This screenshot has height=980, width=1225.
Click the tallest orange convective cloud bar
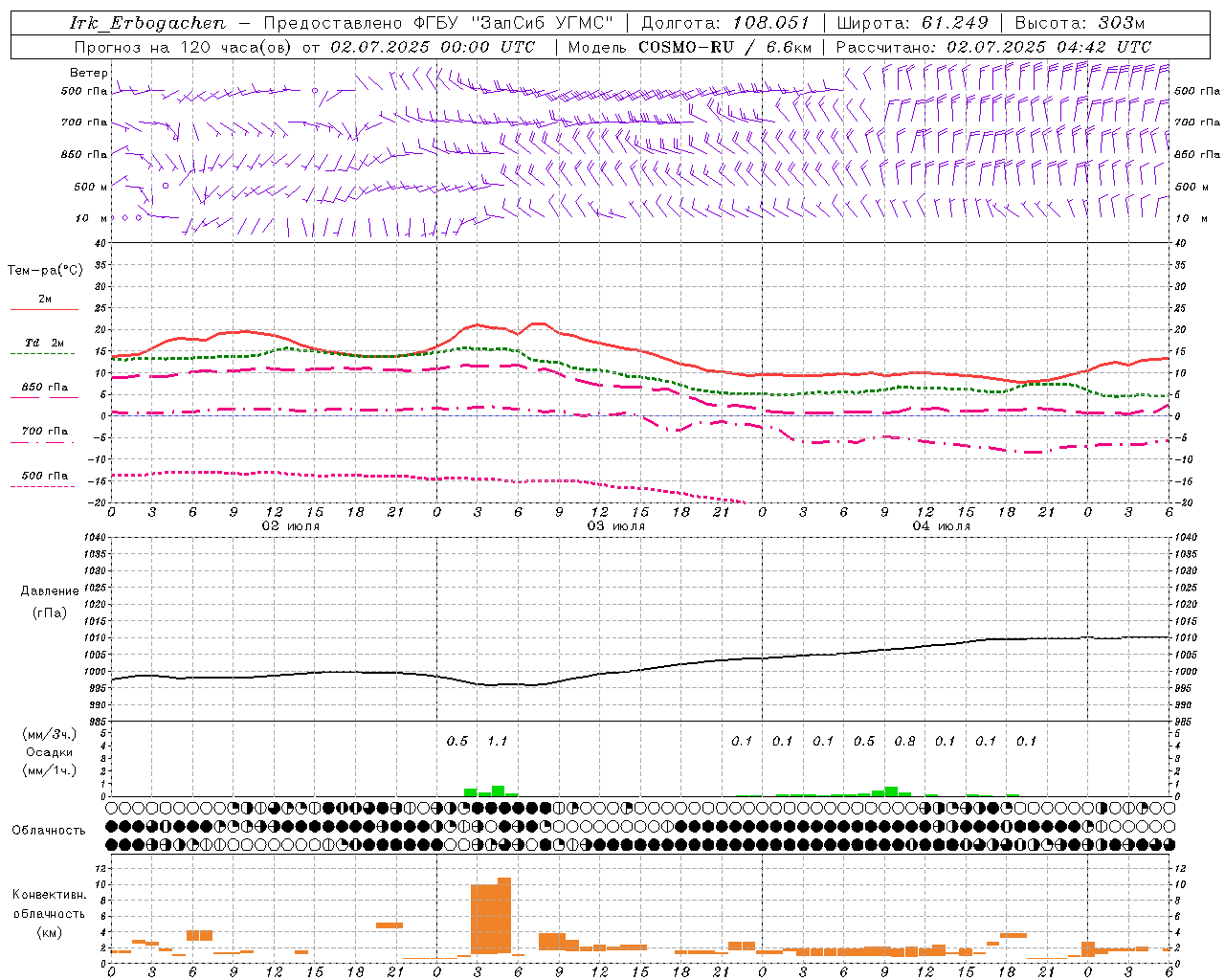pos(504,916)
